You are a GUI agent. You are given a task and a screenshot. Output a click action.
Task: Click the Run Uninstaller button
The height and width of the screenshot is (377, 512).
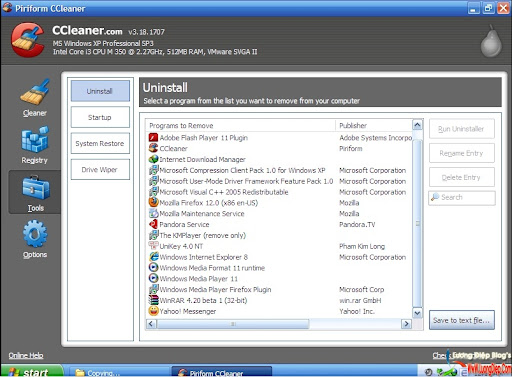pyautogui.click(x=462, y=129)
